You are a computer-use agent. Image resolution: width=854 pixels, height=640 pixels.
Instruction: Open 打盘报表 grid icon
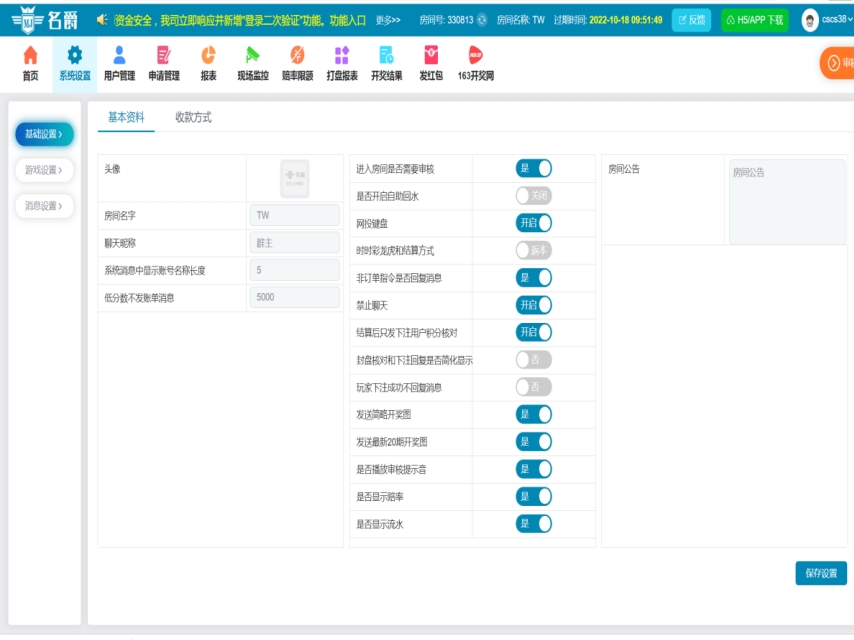click(342, 55)
